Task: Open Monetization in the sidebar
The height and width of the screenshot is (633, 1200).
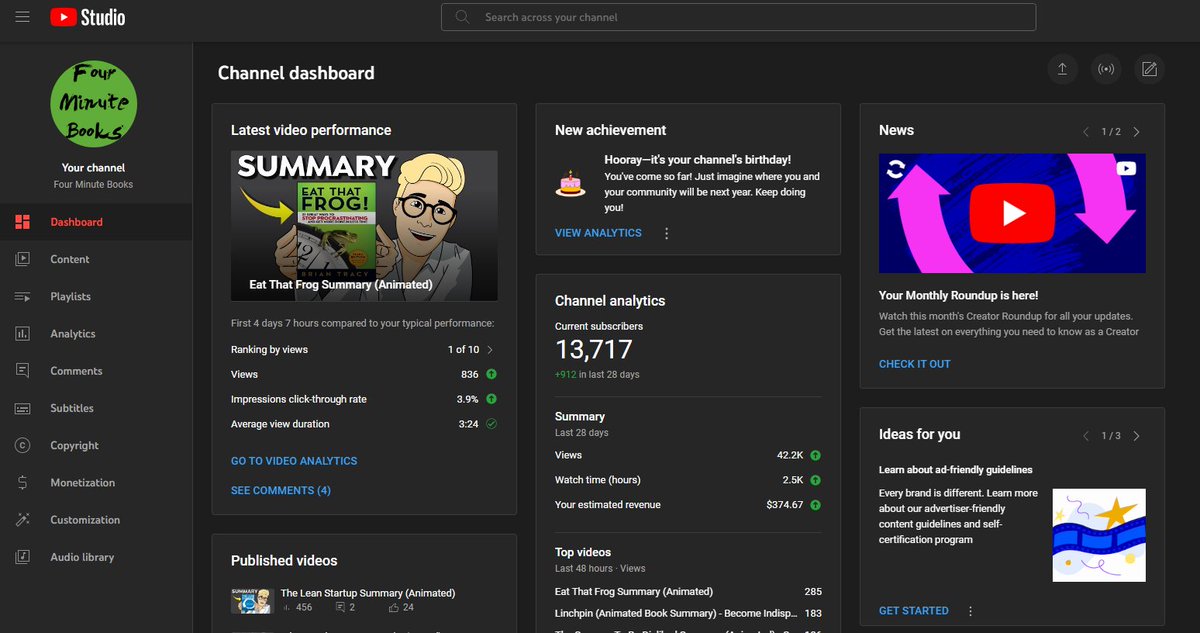Action: [x=96, y=483]
